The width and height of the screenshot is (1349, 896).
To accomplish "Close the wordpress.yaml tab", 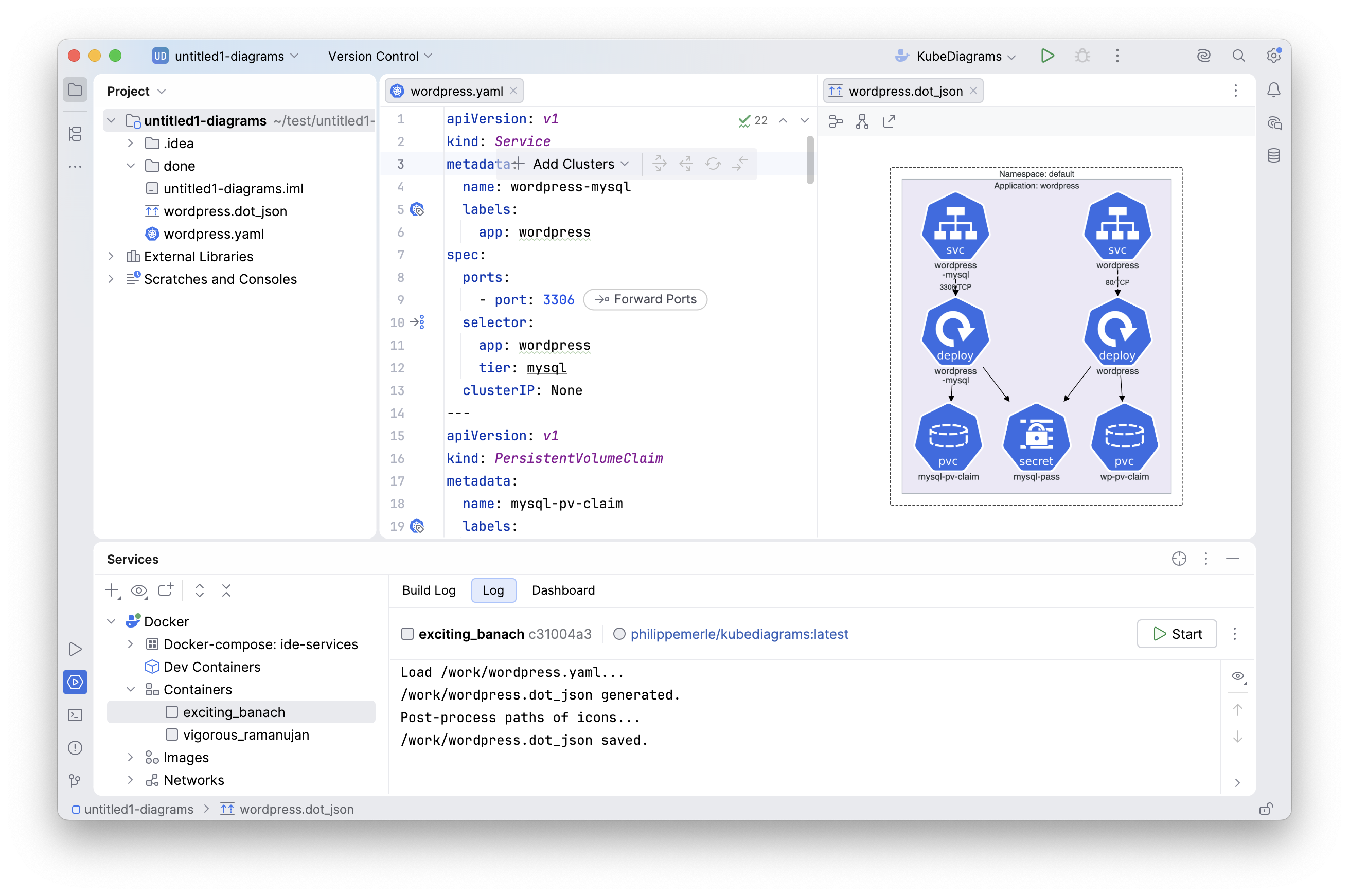I will pyautogui.click(x=513, y=91).
